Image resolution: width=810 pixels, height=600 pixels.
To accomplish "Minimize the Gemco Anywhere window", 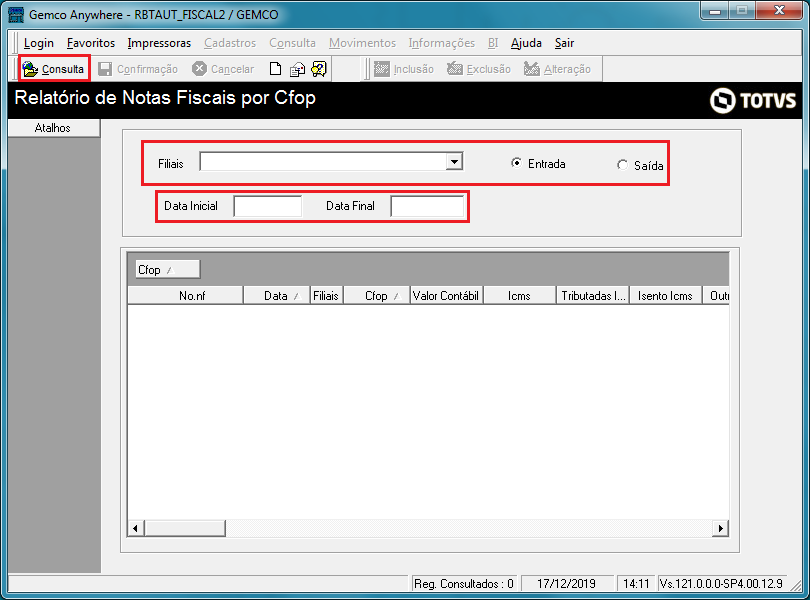I will click(715, 11).
